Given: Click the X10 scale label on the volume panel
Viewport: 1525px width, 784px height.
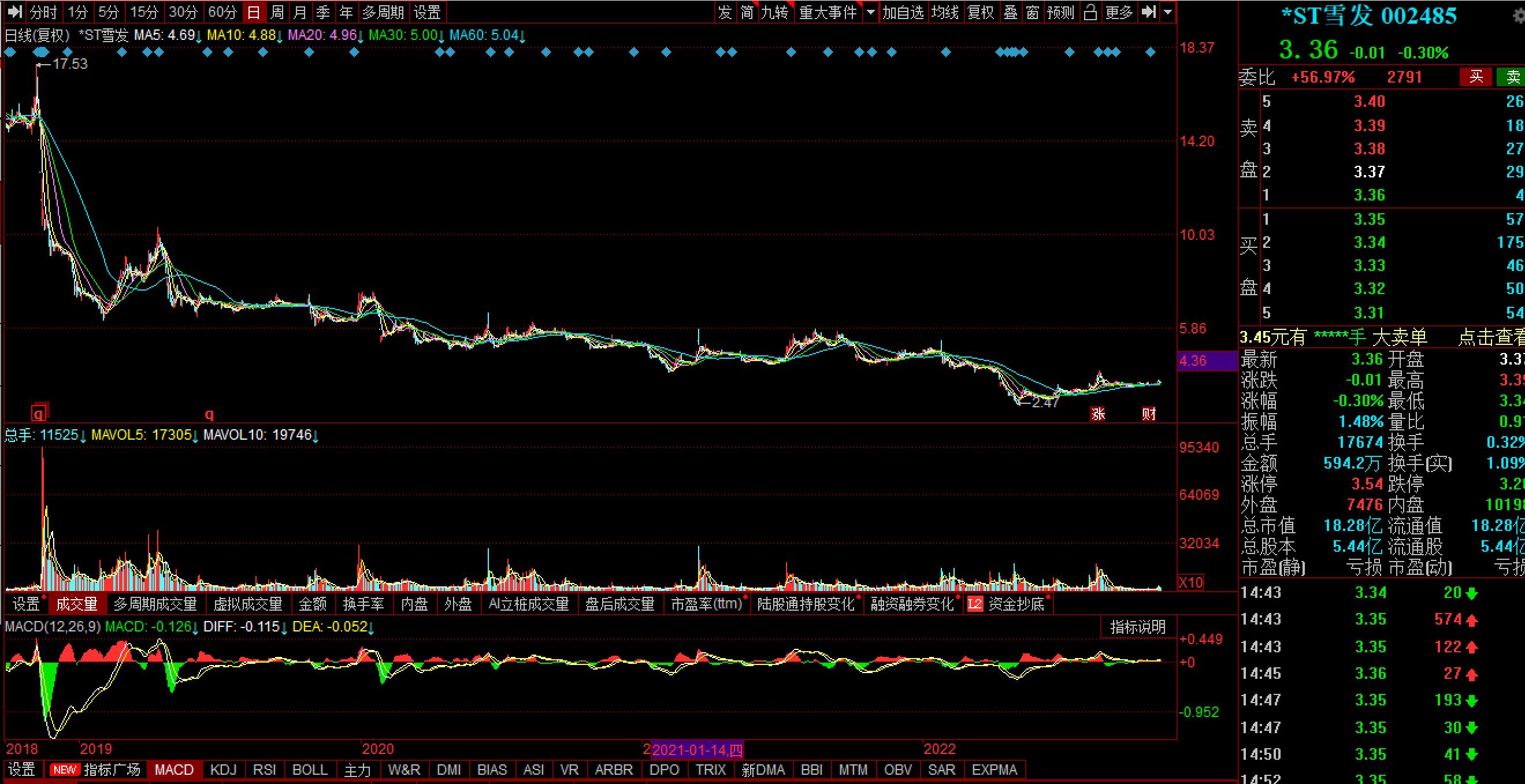Looking at the screenshot, I should [1190, 582].
